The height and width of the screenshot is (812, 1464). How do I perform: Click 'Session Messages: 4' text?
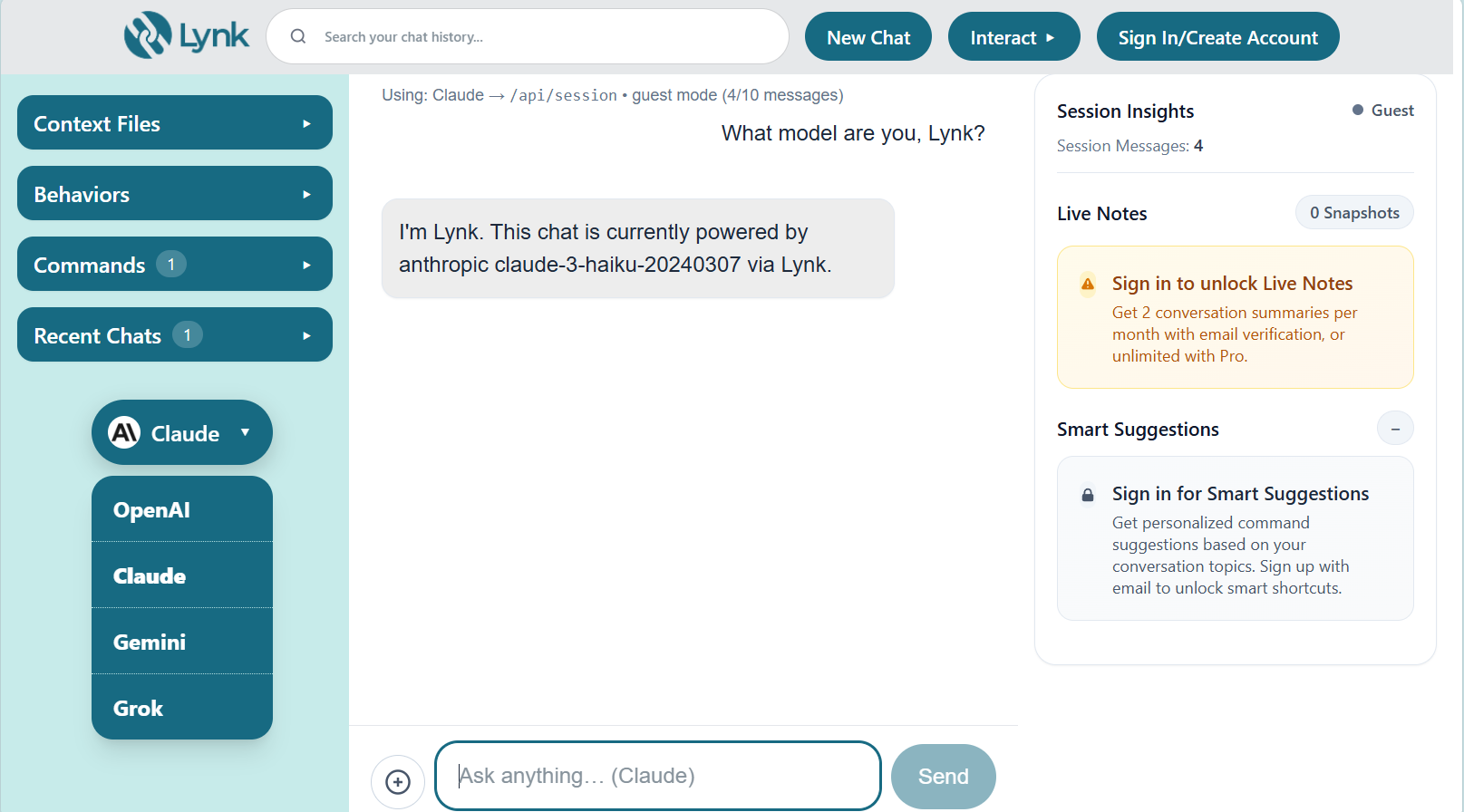tap(1130, 146)
